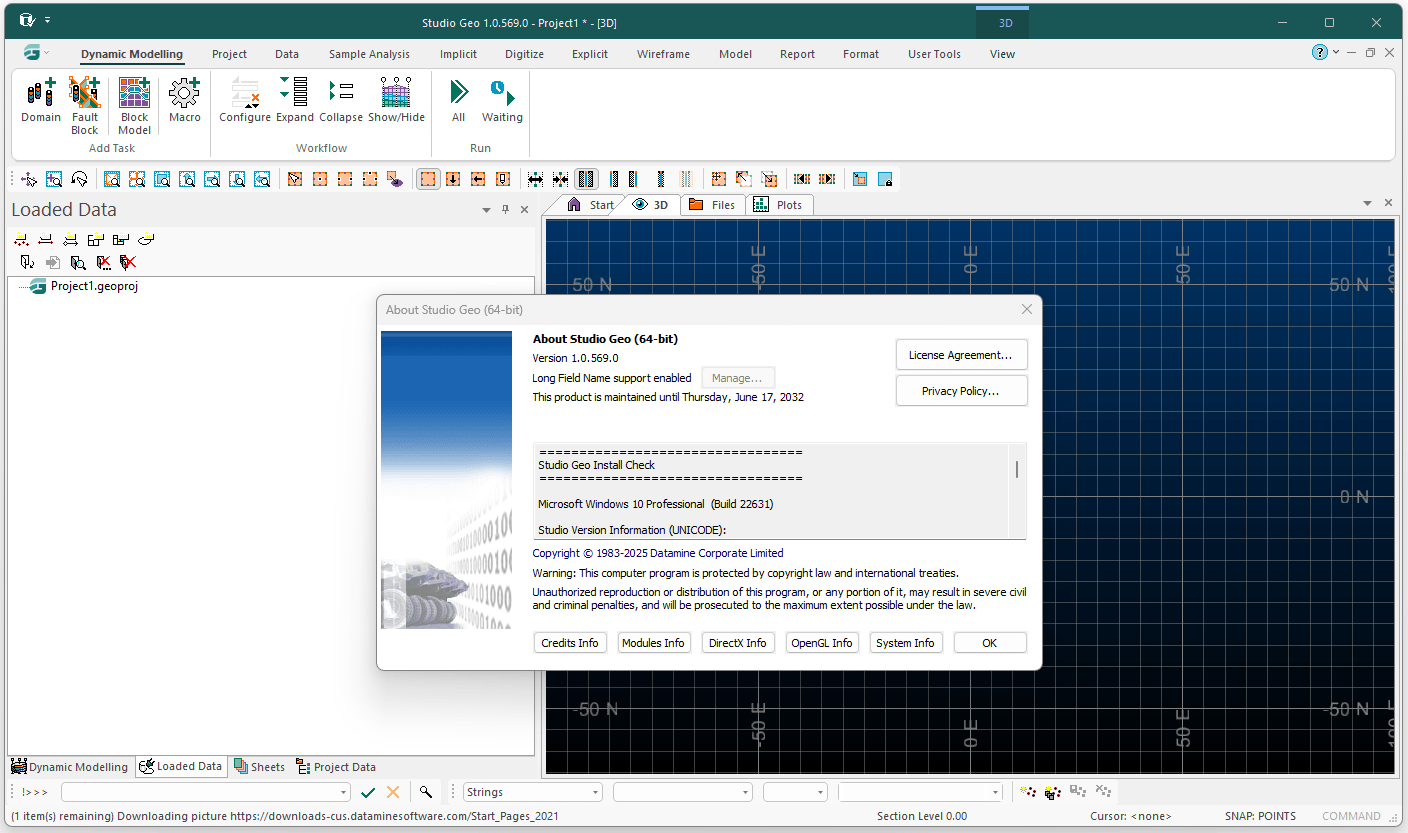Open the command line dropdown arrow

[x=344, y=793]
